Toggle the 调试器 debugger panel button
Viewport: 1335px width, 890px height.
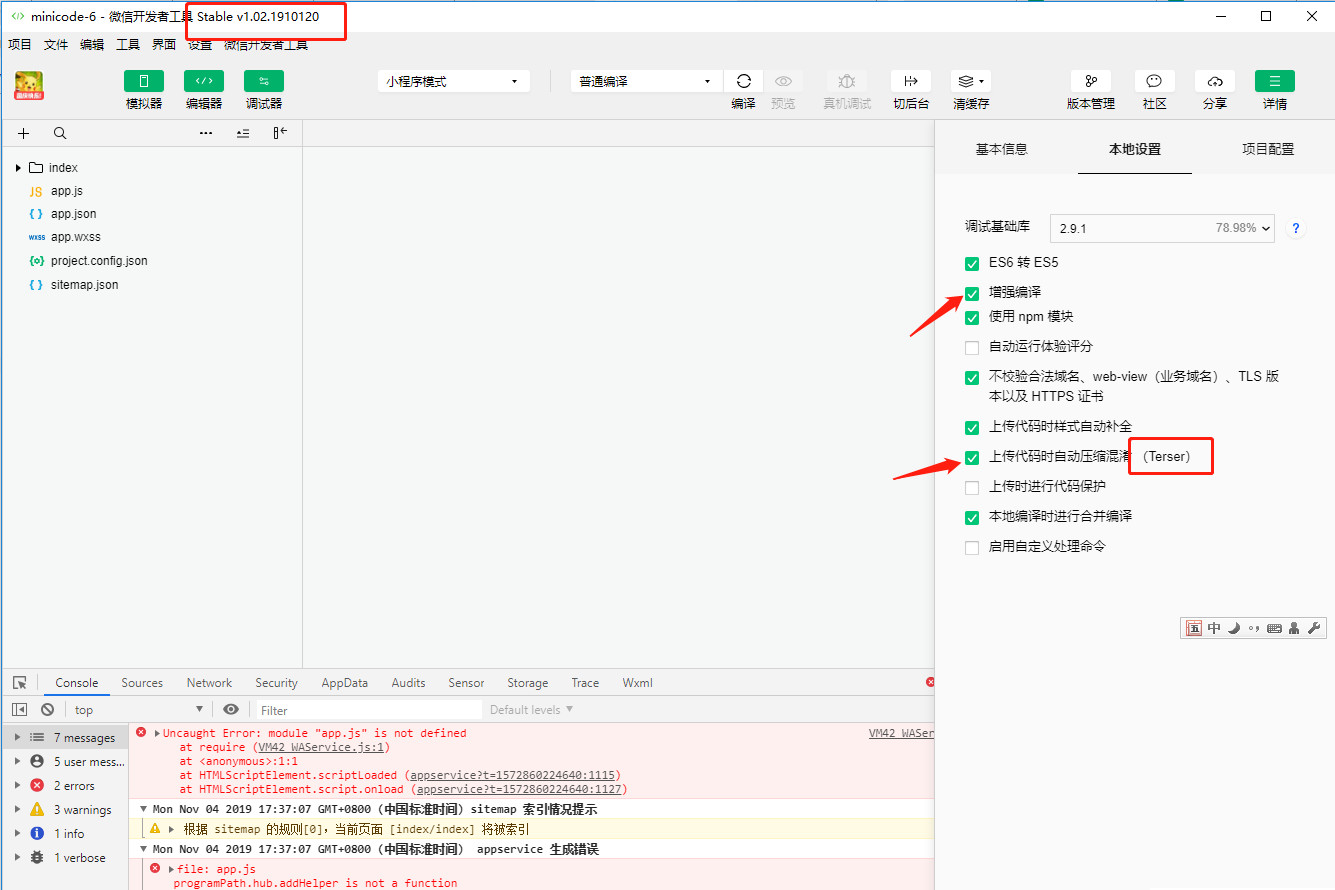[264, 81]
